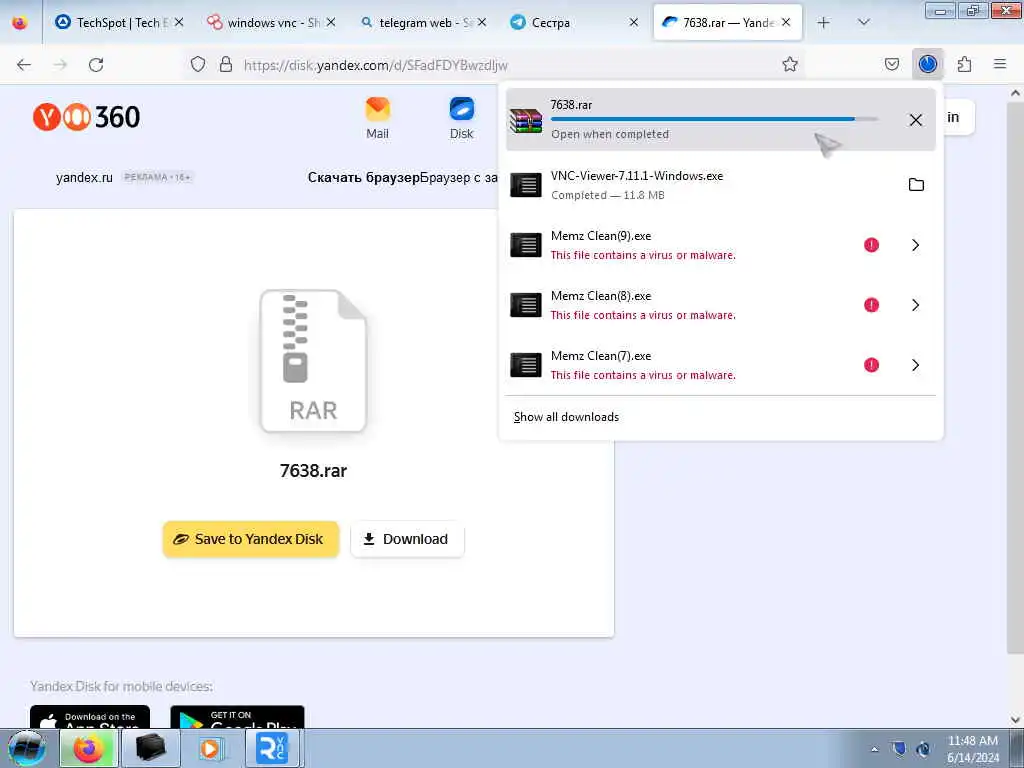1024x768 pixels.
Task: Close the Сестра tab
Action: point(633,23)
